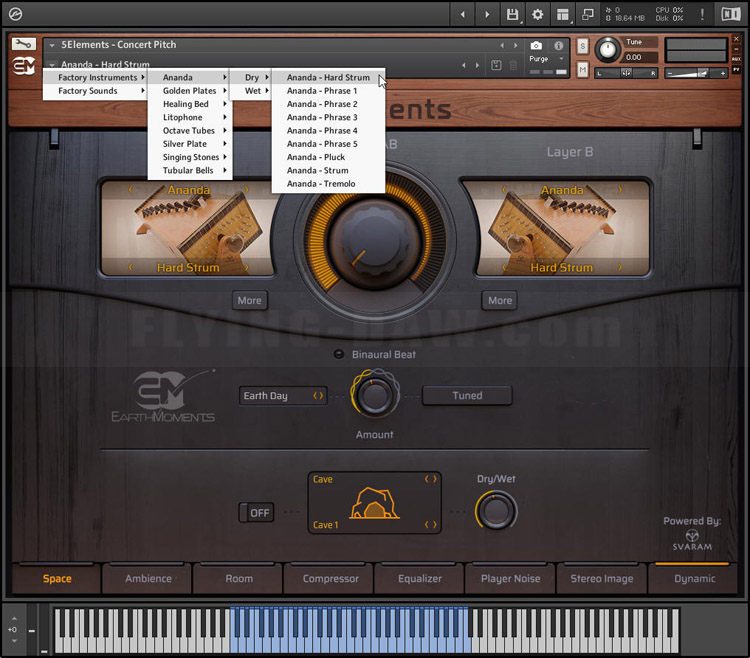Screen dimensions: 750x658
Task: Click the instrument volume slider
Action: coord(696,73)
